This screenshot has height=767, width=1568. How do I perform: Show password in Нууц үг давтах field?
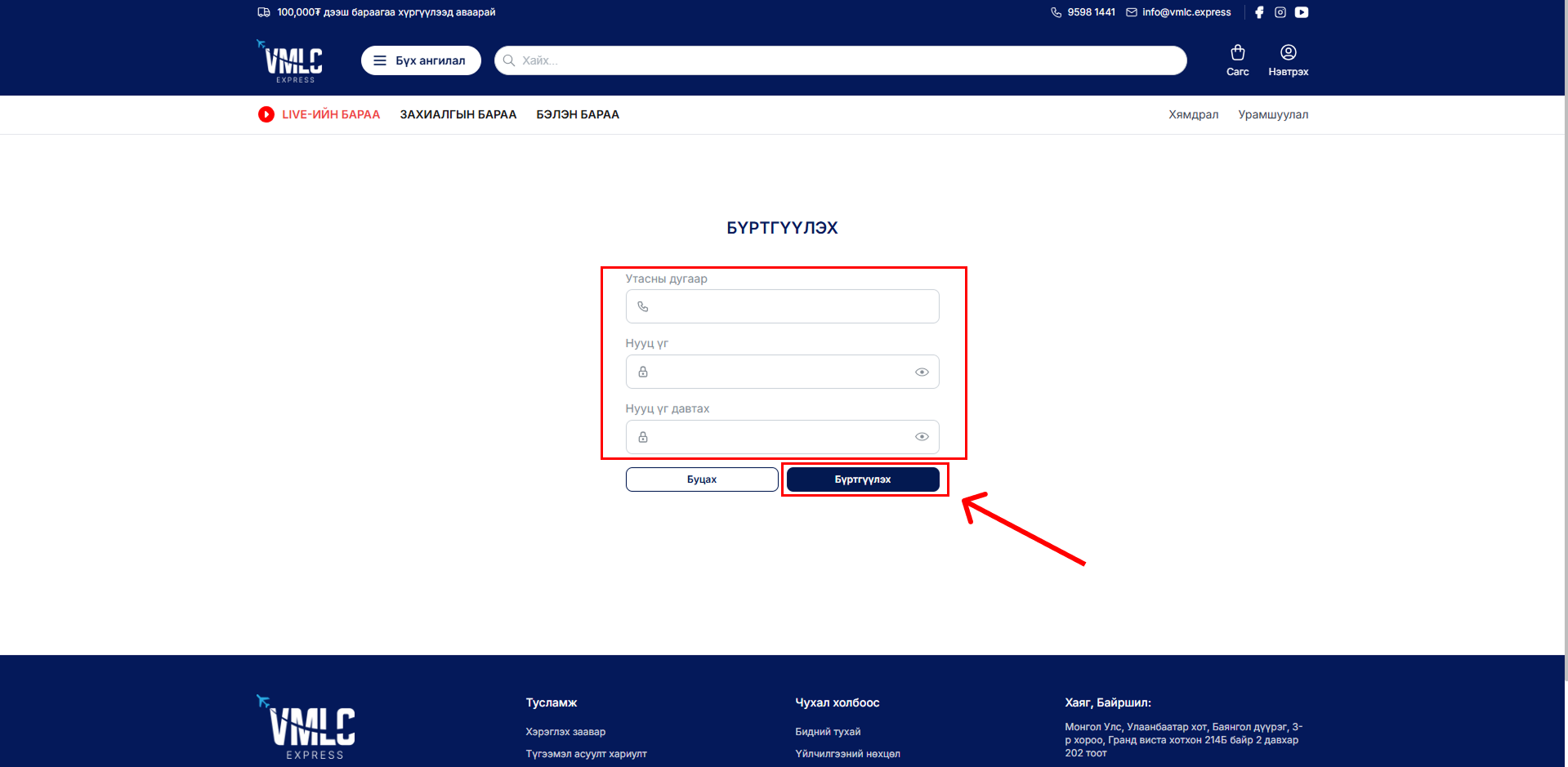click(x=922, y=437)
